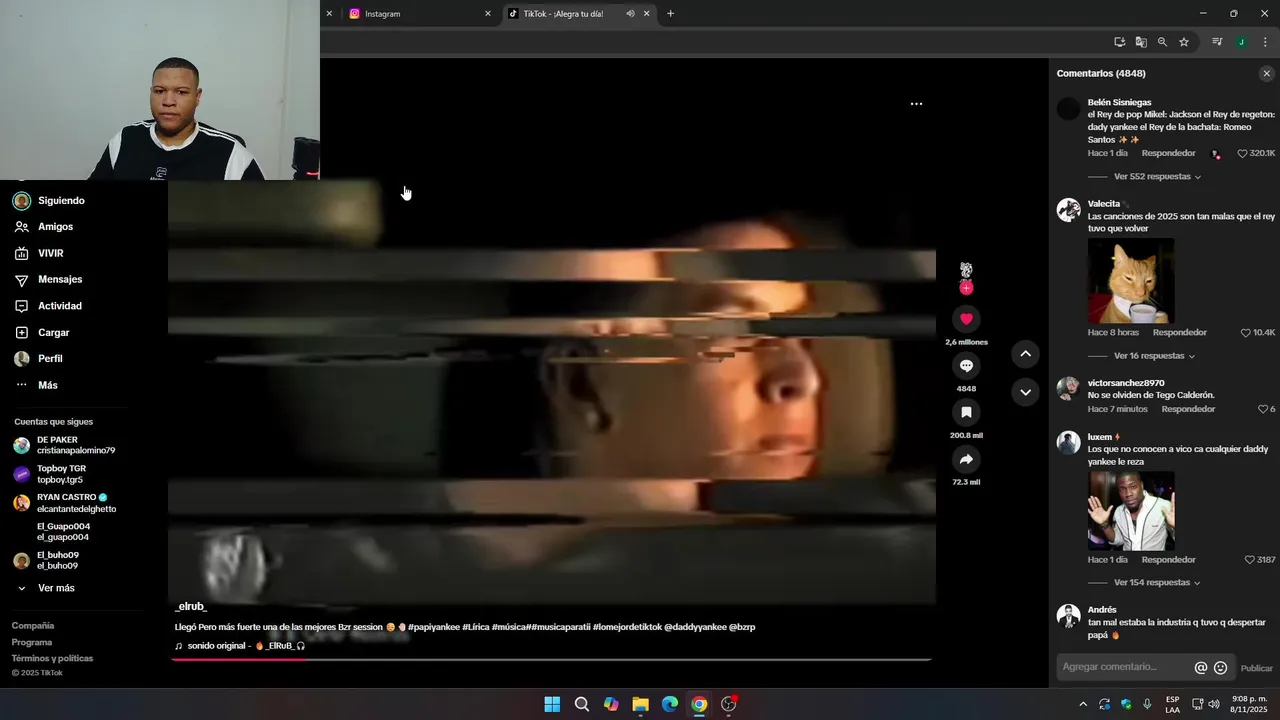Viewport: 1280px width, 720px height.
Task: Go to the previous video with the up arrow
Action: [x=1025, y=354]
